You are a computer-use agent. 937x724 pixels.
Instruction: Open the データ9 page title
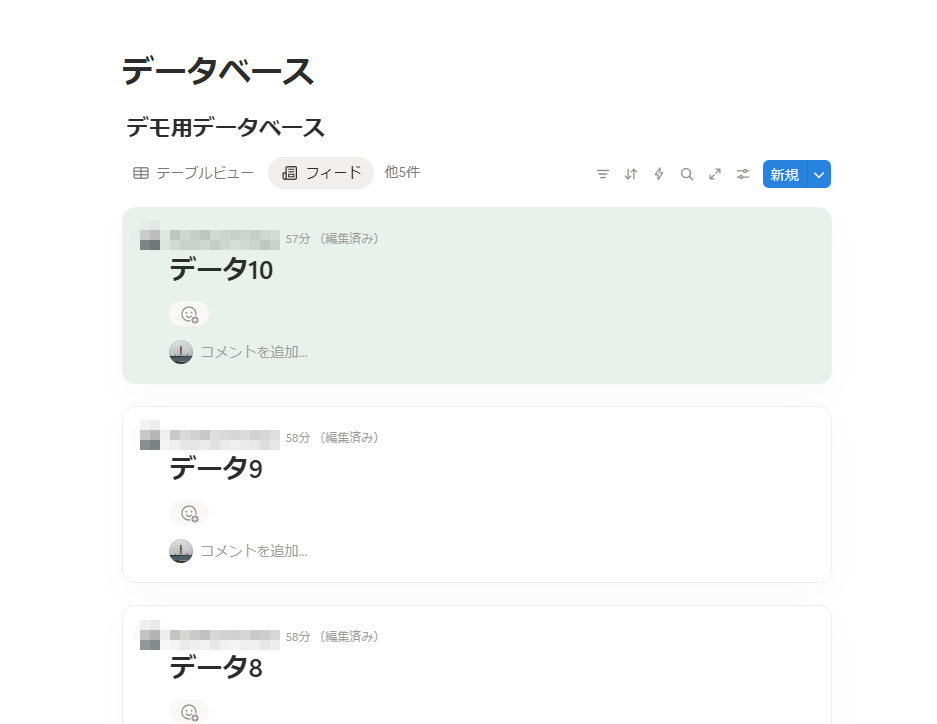(216, 468)
